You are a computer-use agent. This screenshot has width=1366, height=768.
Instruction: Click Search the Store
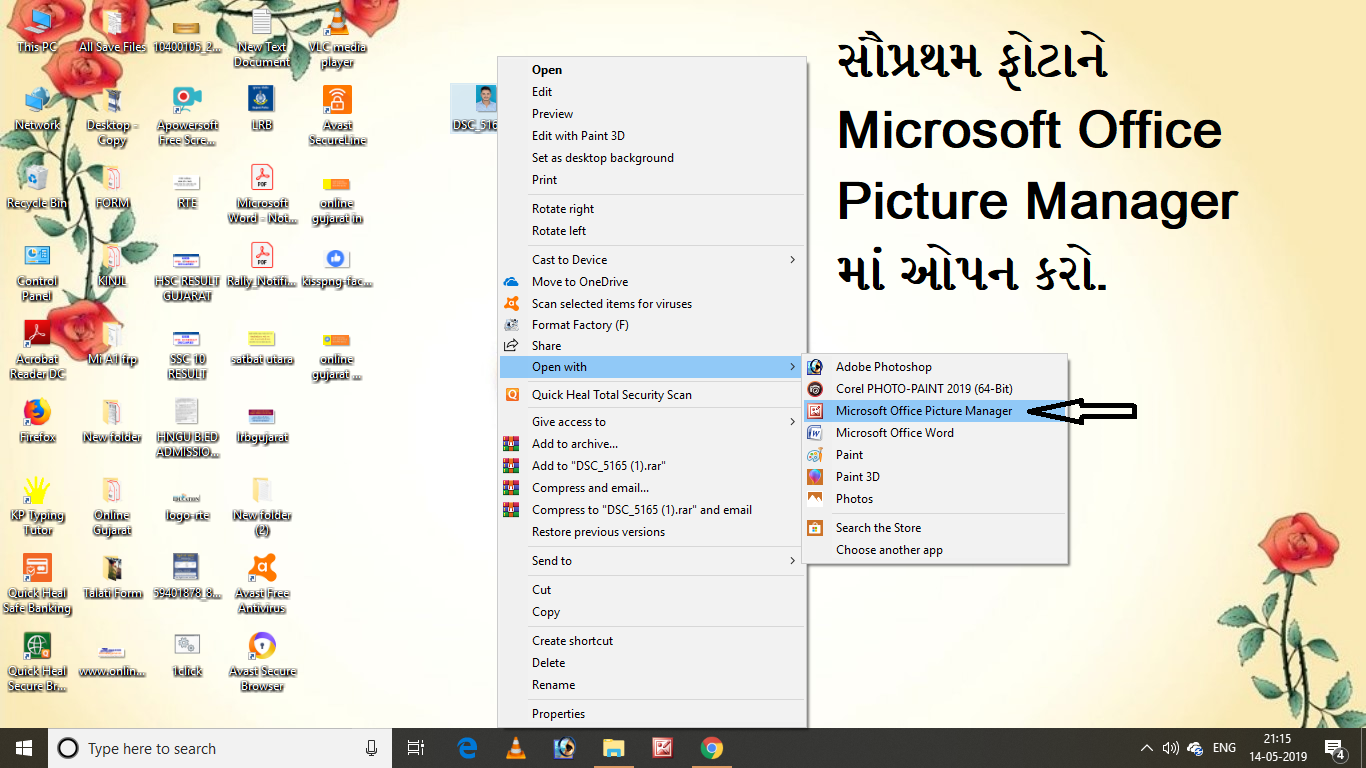coord(877,527)
